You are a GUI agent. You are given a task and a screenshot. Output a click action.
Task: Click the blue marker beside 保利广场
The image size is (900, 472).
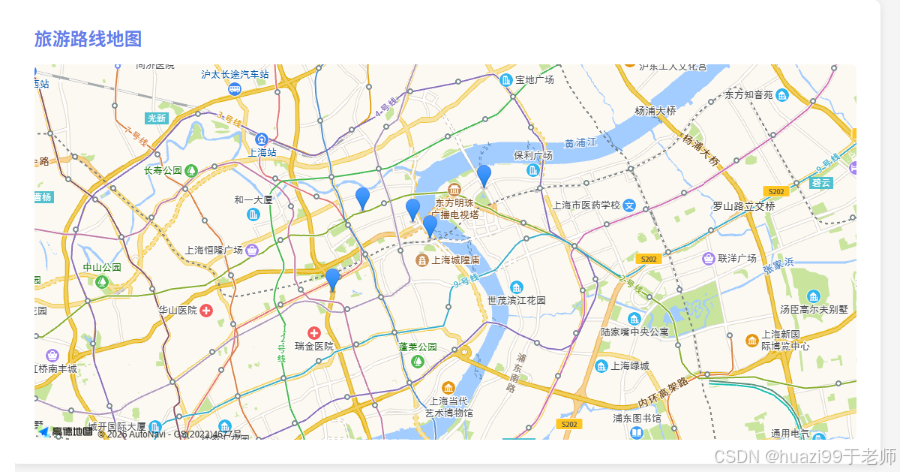[484, 176]
